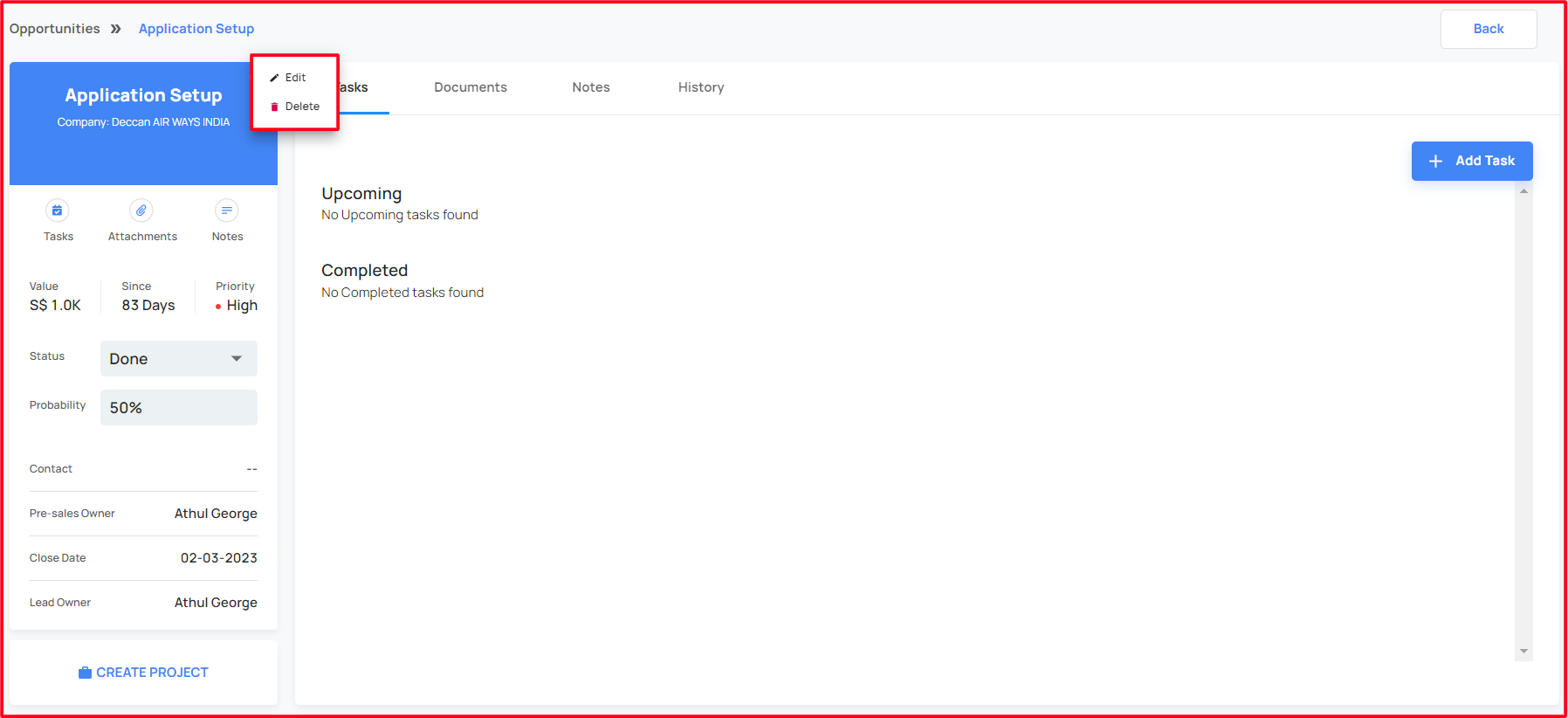The width and height of the screenshot is (1568, 718).
Task: Click the breadcrumb double-chevron icon
Action: pyautogui.click(x=115, y=29)
